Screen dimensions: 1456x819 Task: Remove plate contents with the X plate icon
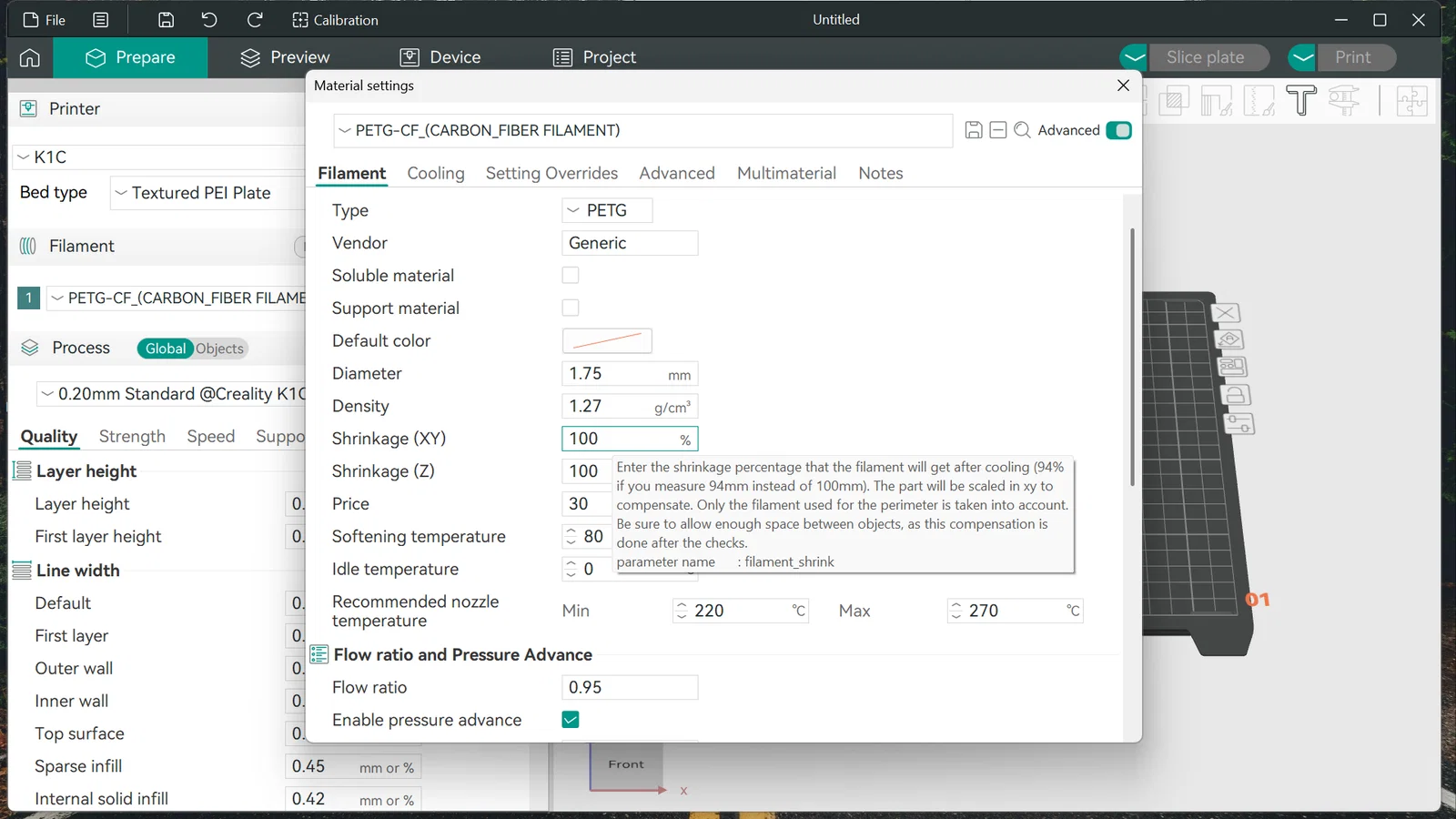pos(1226,313)
